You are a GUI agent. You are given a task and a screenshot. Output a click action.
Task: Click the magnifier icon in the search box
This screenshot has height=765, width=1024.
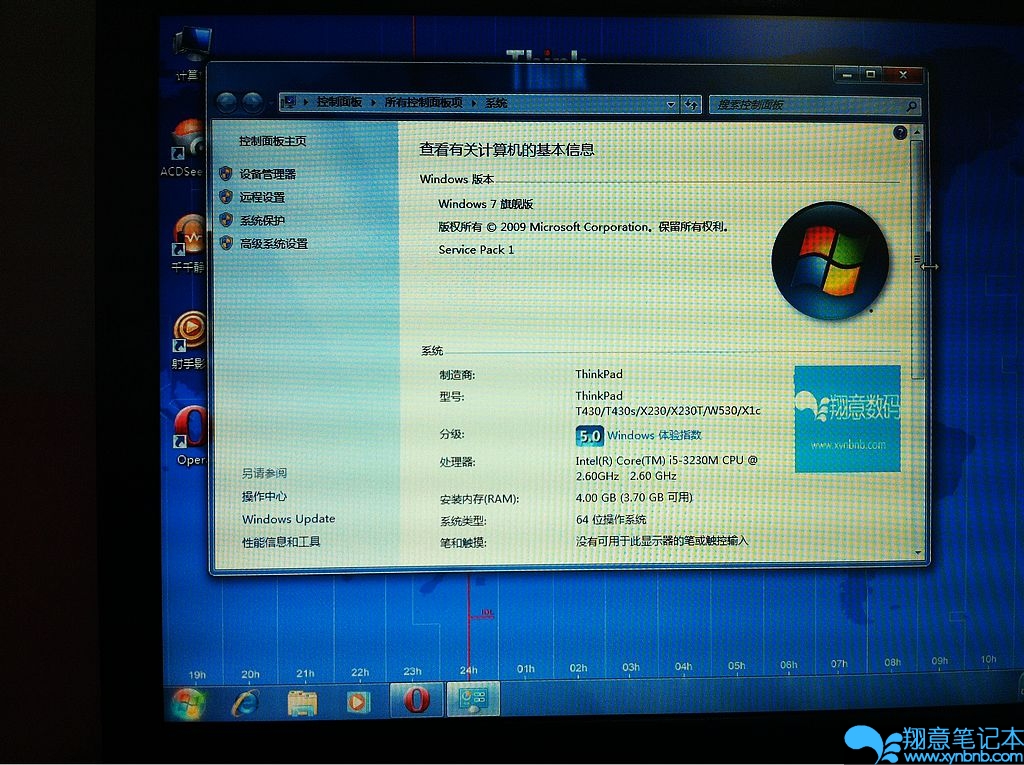(911, 105)
